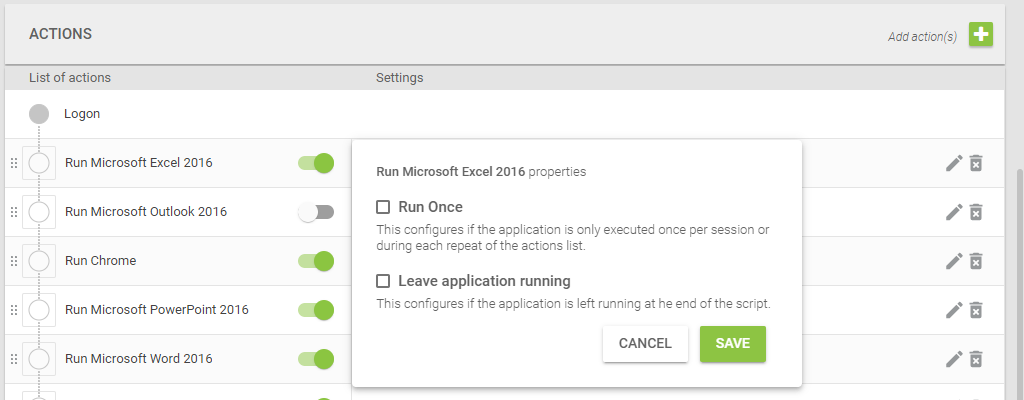Remove the Run Chrome action with trash icon
1024x400 pixels.
tap(976, 261)
